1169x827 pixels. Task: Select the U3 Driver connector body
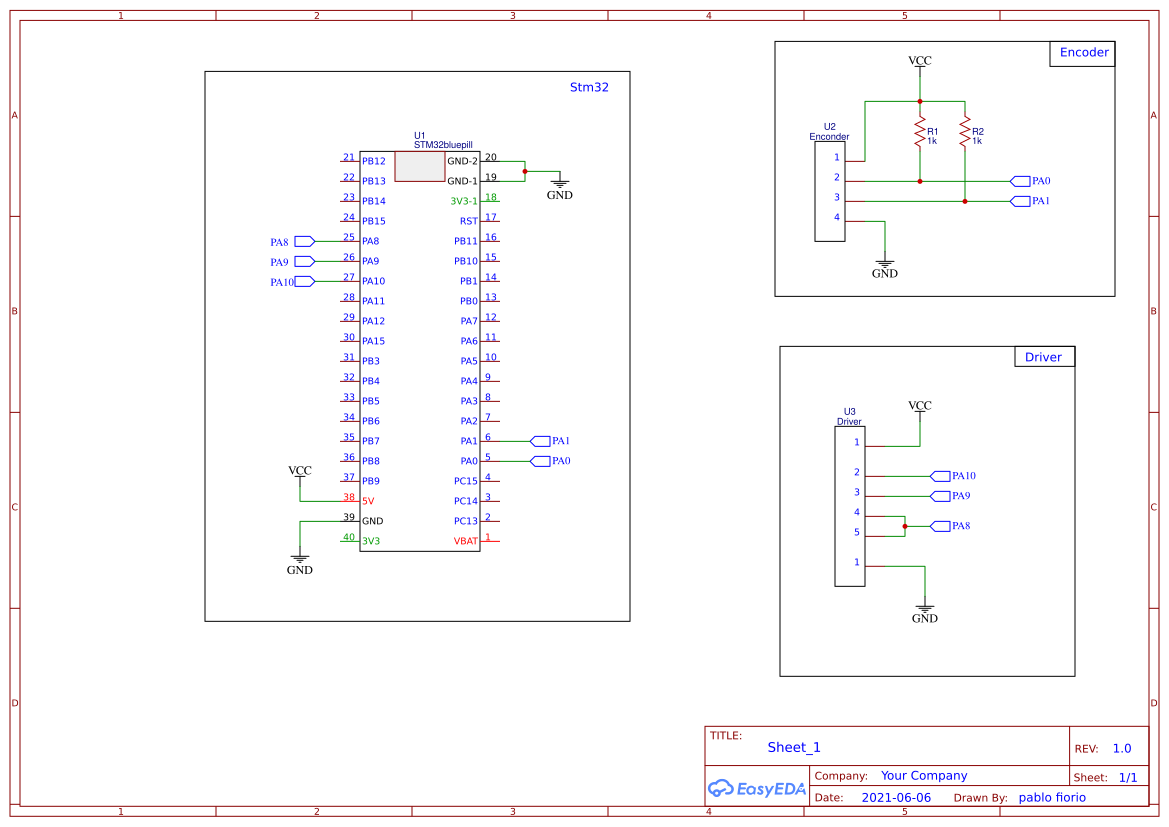pos(849,506)
